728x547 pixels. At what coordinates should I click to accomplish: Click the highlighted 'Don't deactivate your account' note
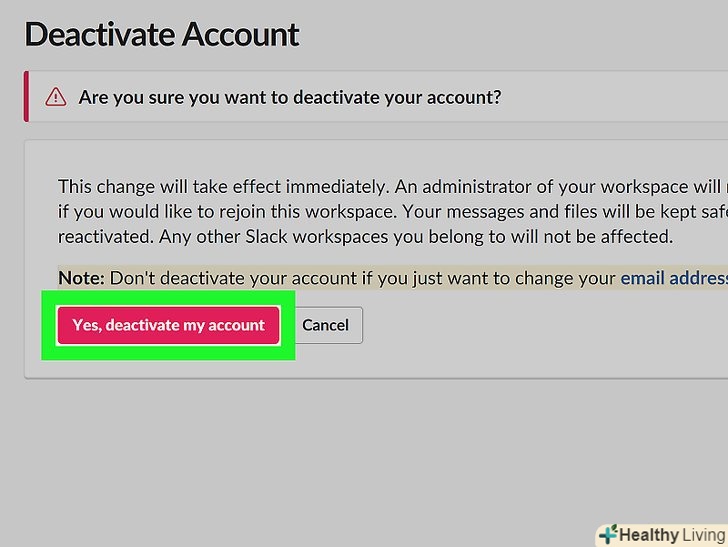coord(360,278)
